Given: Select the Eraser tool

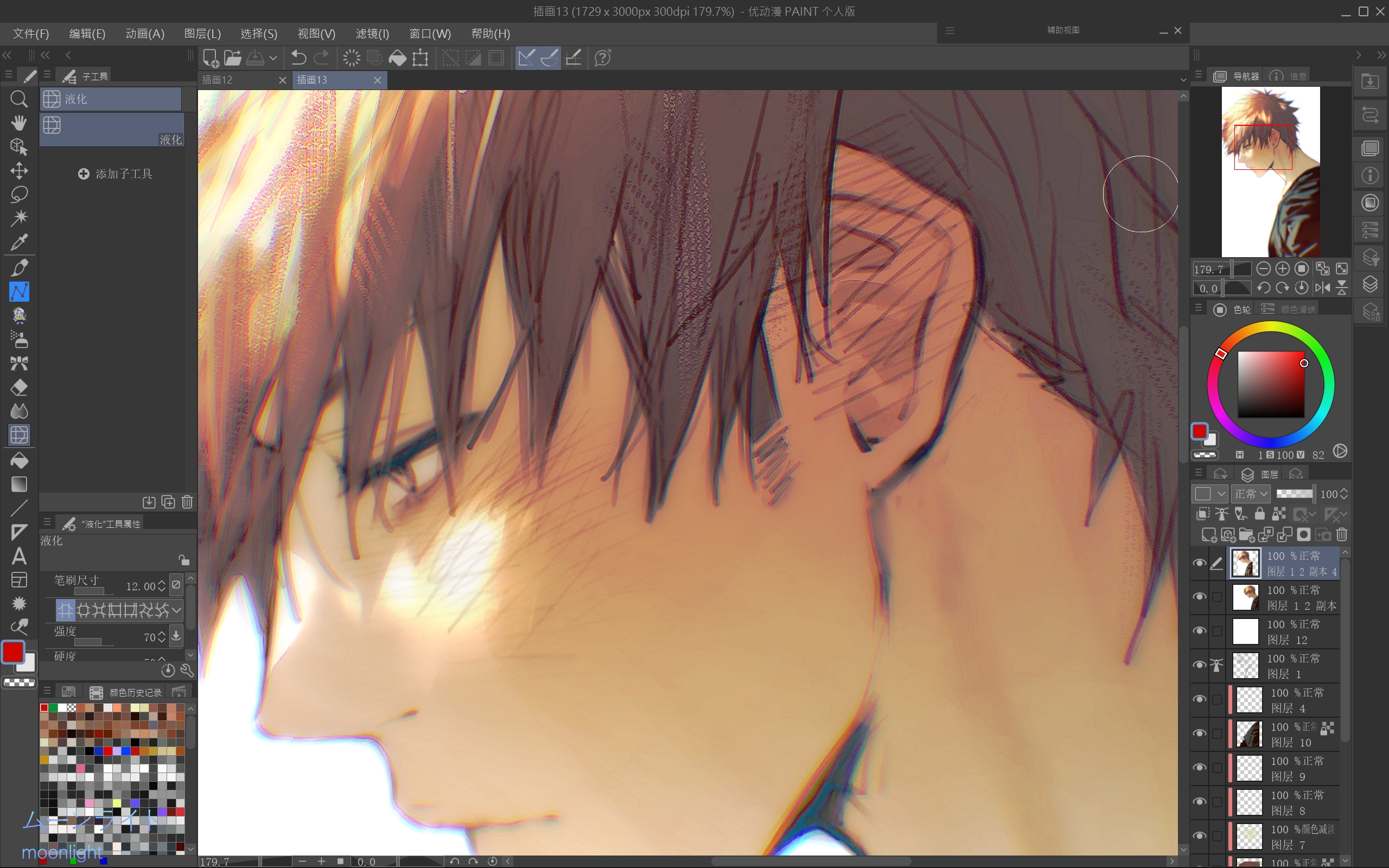Looking at the screenshot, I should pyautogui.click(x=19, y=387).
